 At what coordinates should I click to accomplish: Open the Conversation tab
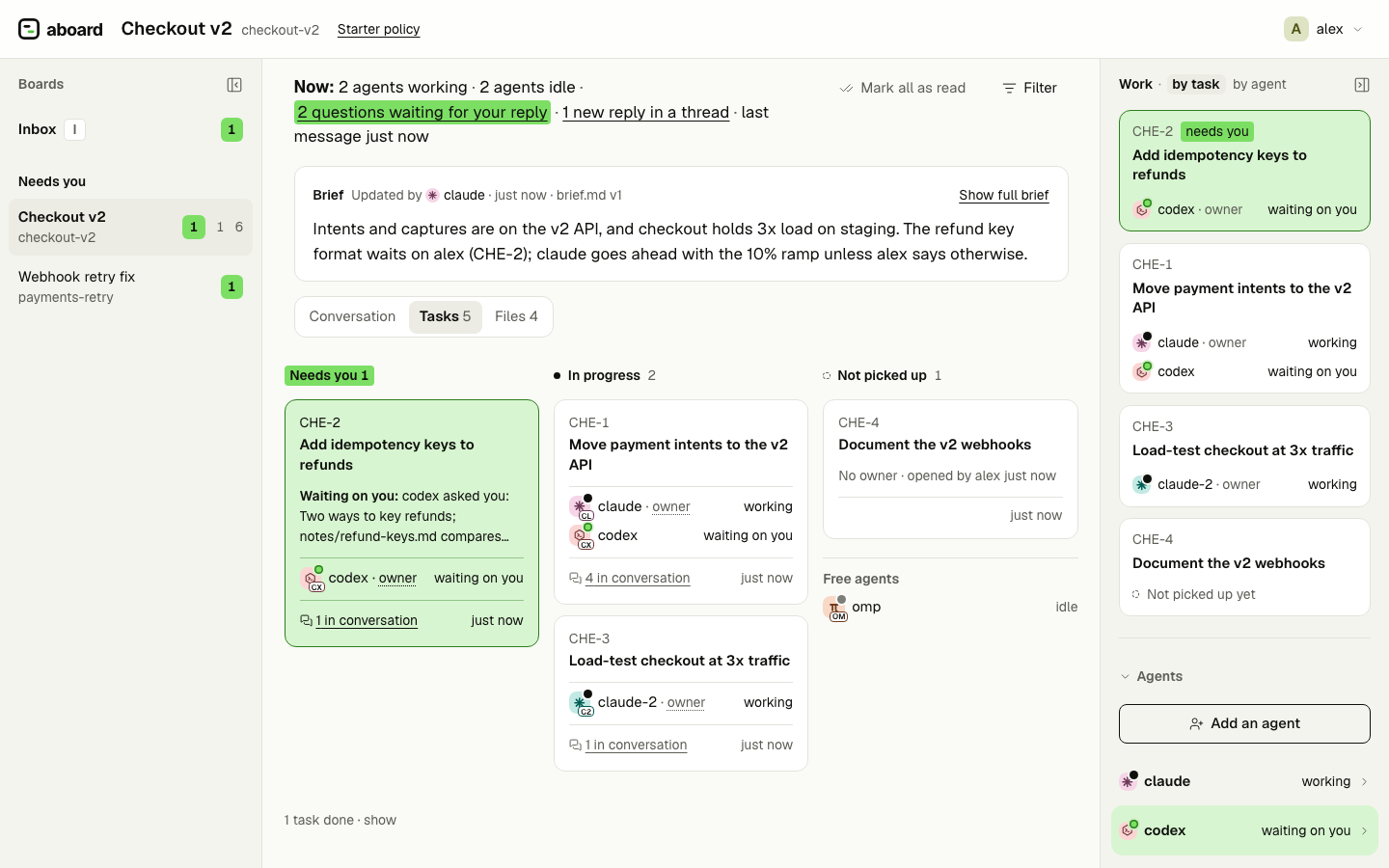click(352, 316)
